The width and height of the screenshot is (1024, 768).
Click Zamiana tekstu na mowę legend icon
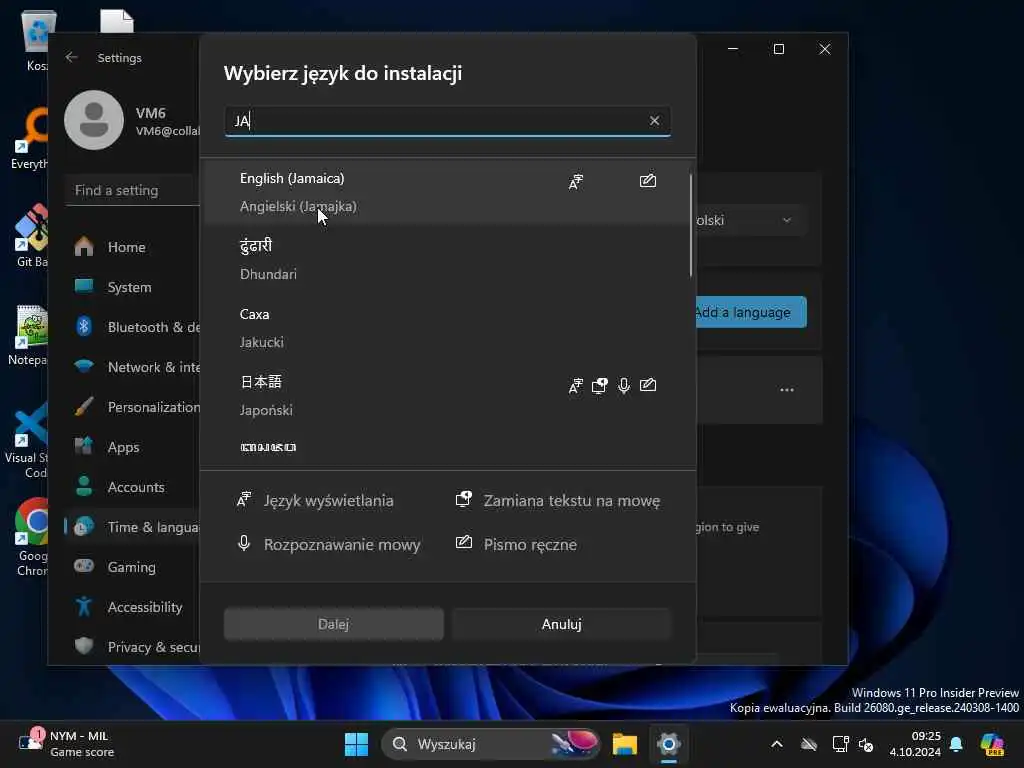tap(464, 500)
